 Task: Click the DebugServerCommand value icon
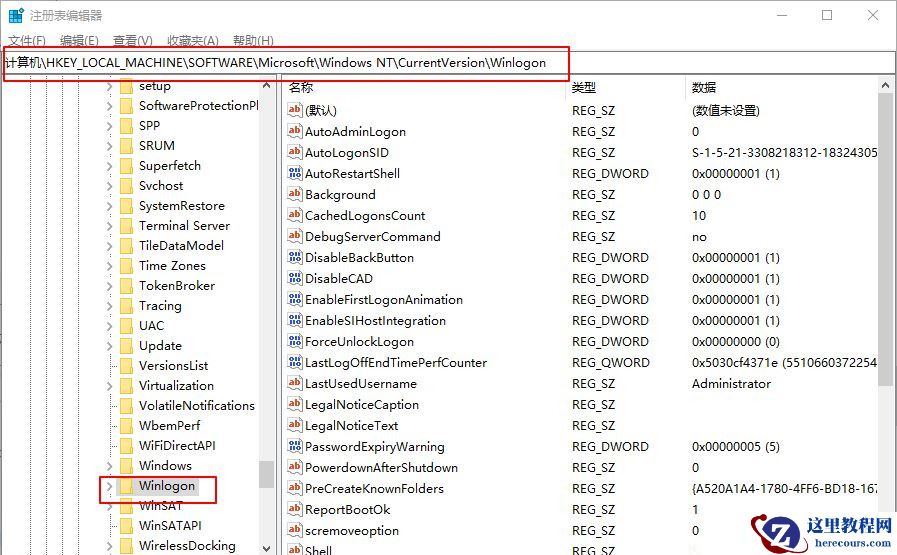tap(295, 236)
